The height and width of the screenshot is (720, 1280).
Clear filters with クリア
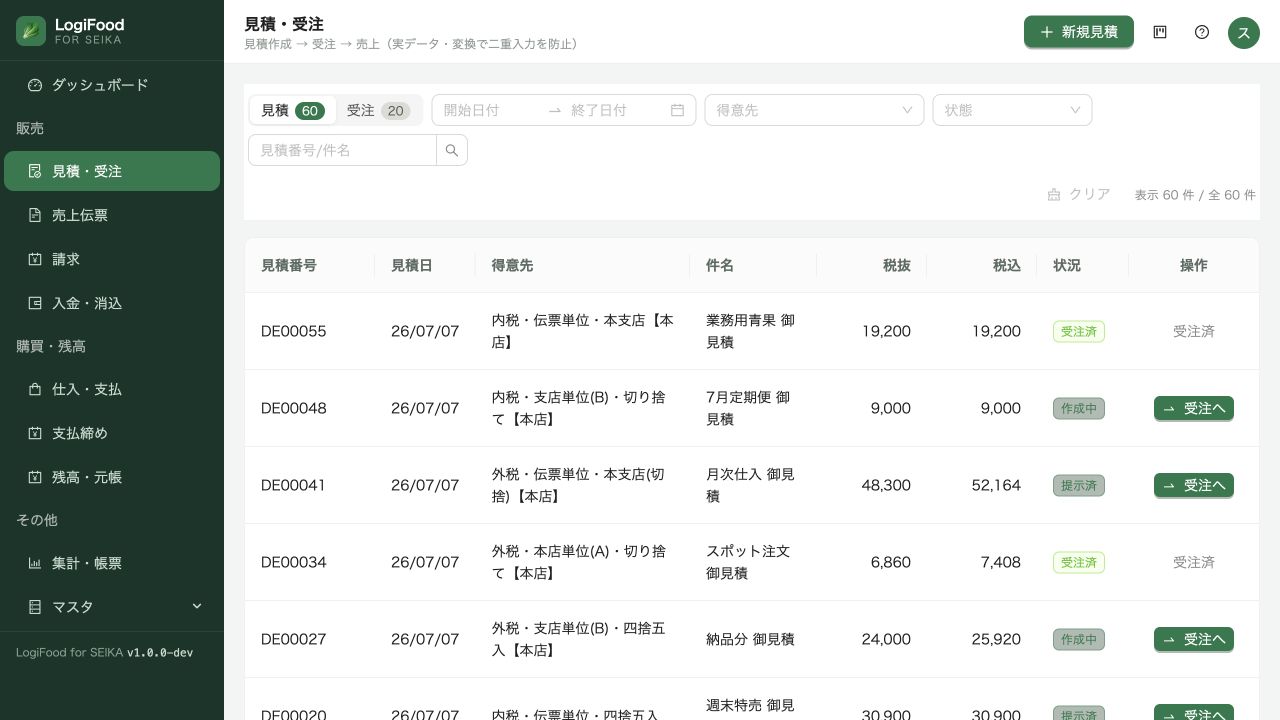1079,194
